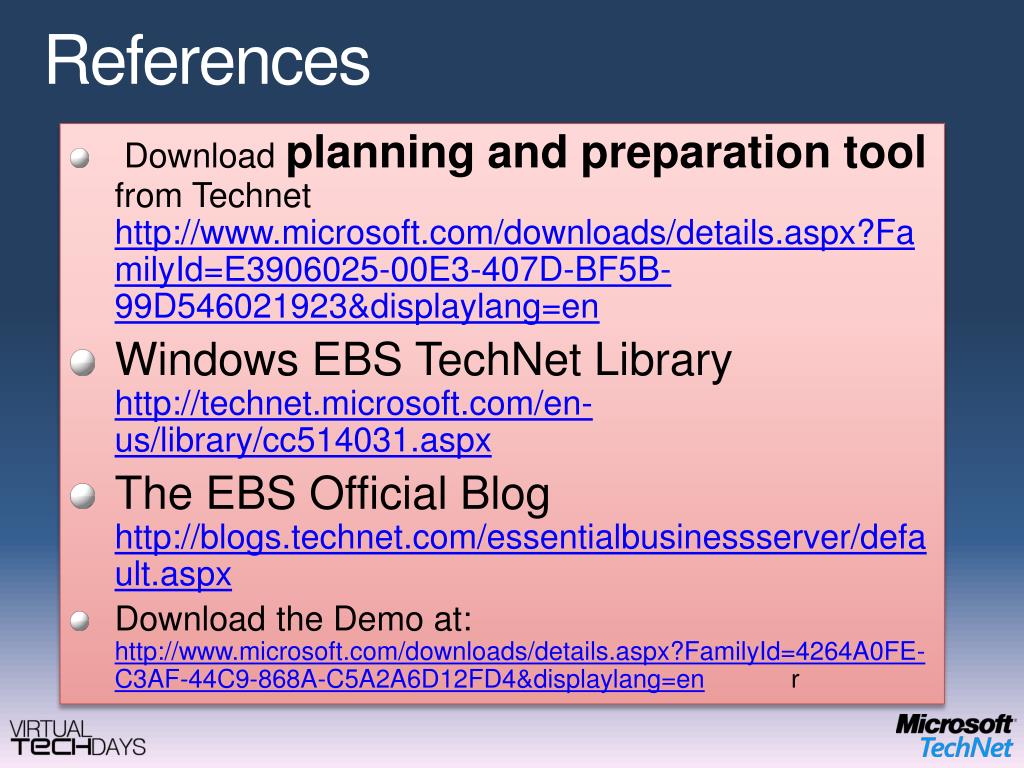Open the planning and preparation tool download link
Viewport: 1024px width, 768px height.
(x=515, y=270)
